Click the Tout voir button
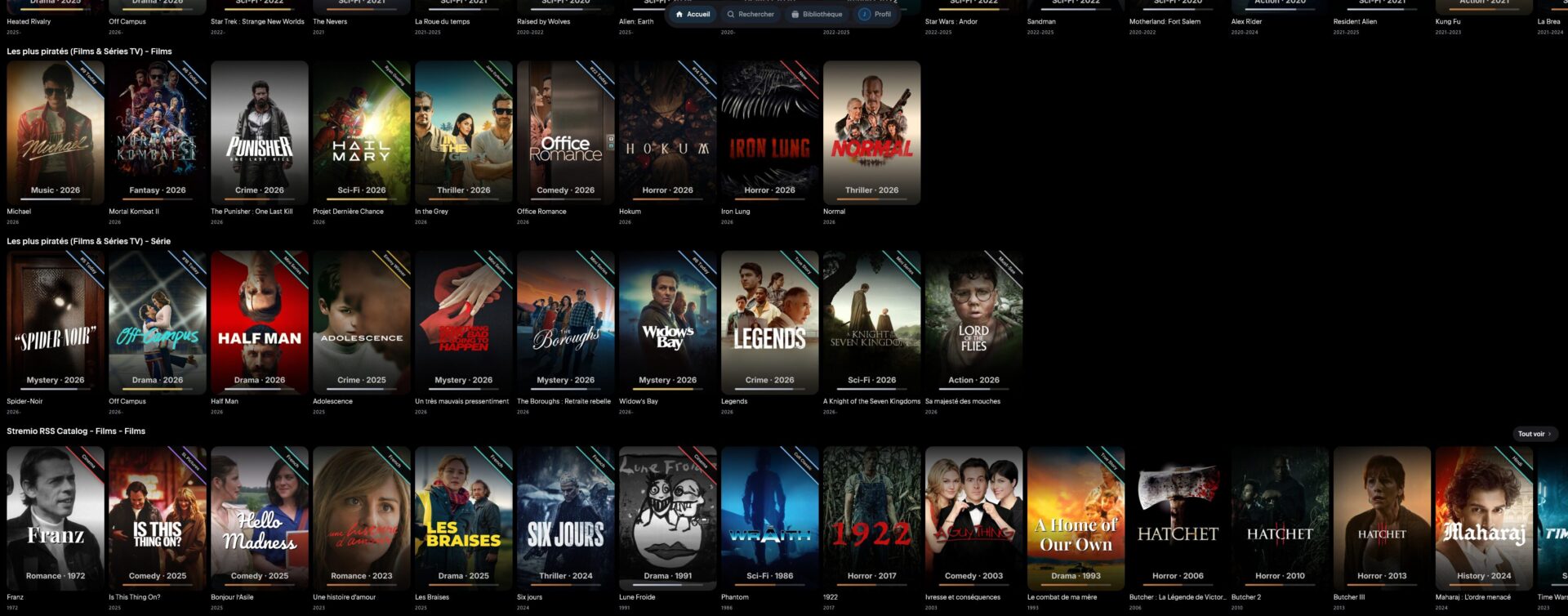 pyautogui.click(x=1535, y=434)
